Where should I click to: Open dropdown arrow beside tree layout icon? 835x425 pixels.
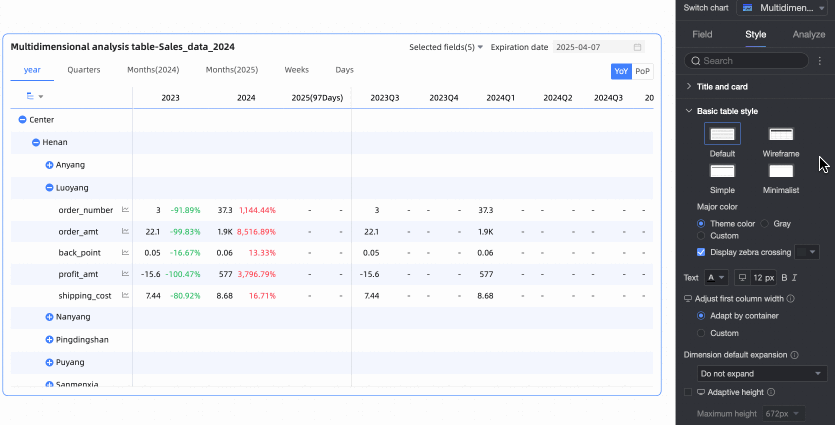tap(40, 97)
